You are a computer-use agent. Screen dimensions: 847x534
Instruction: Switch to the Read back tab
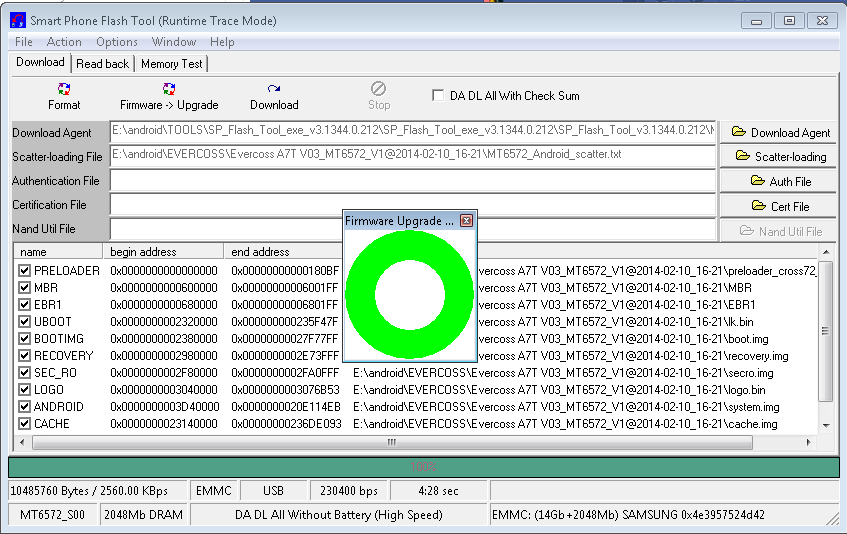click(103, 64)
